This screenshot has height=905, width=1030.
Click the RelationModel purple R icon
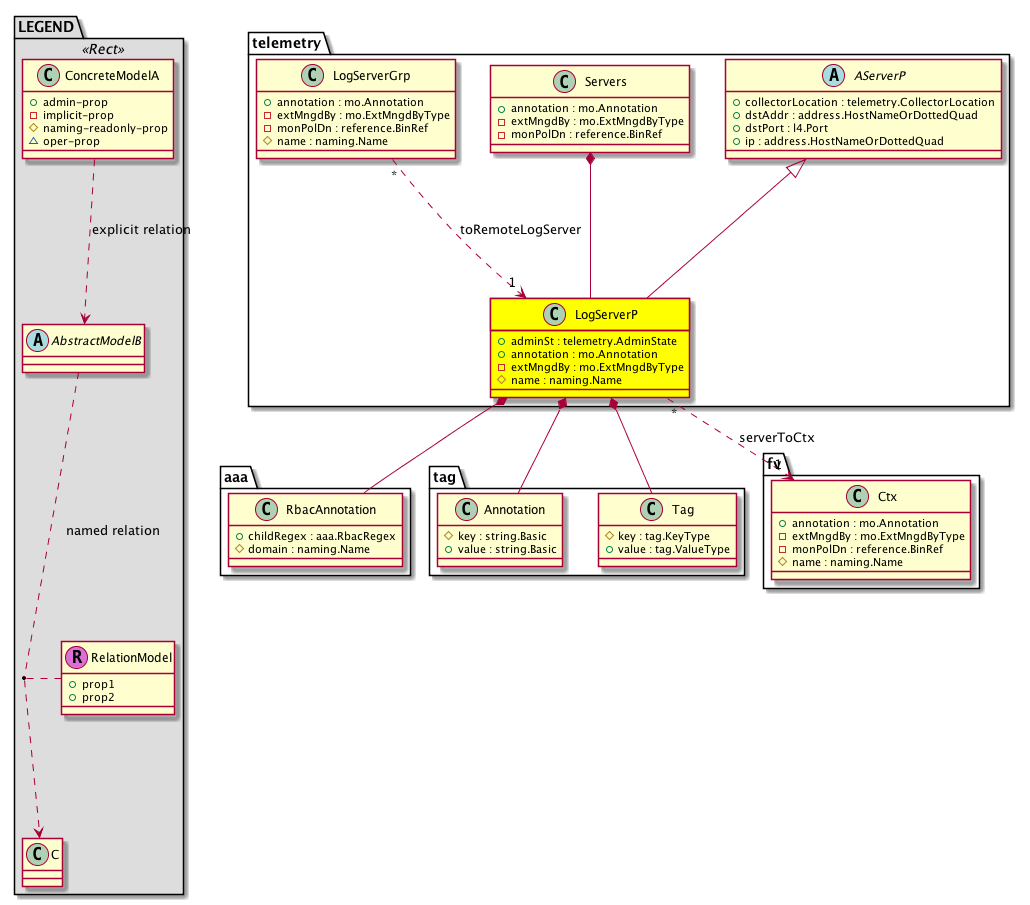75,657
